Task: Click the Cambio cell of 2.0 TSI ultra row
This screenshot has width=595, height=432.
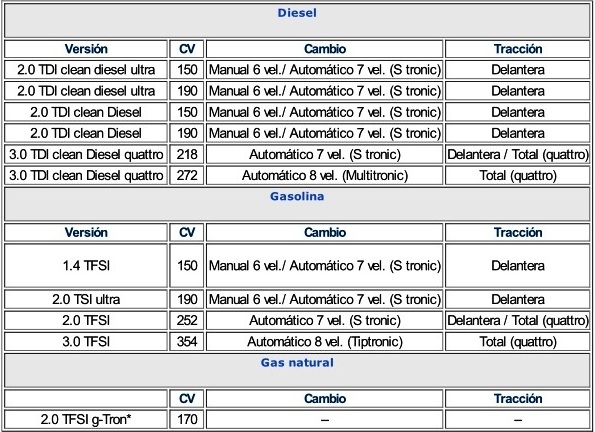Action: tap(324, 300)
